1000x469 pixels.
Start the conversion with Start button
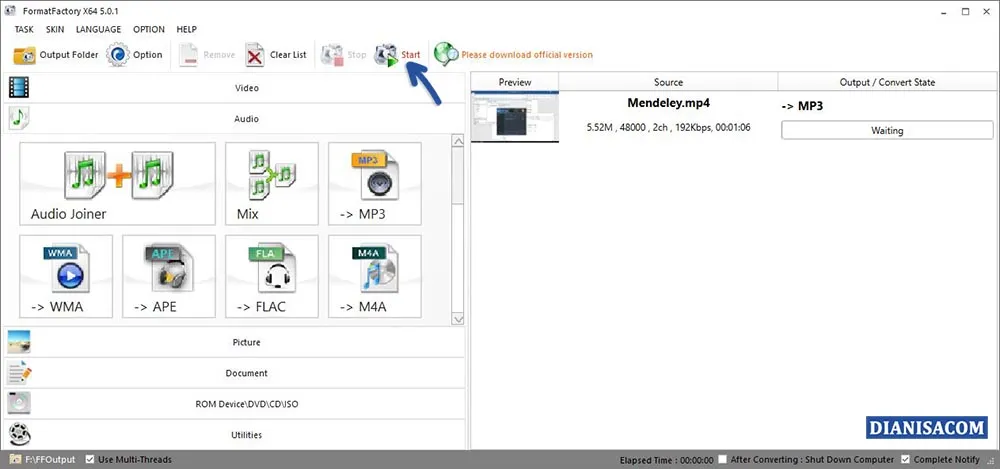tap(397, 55)
